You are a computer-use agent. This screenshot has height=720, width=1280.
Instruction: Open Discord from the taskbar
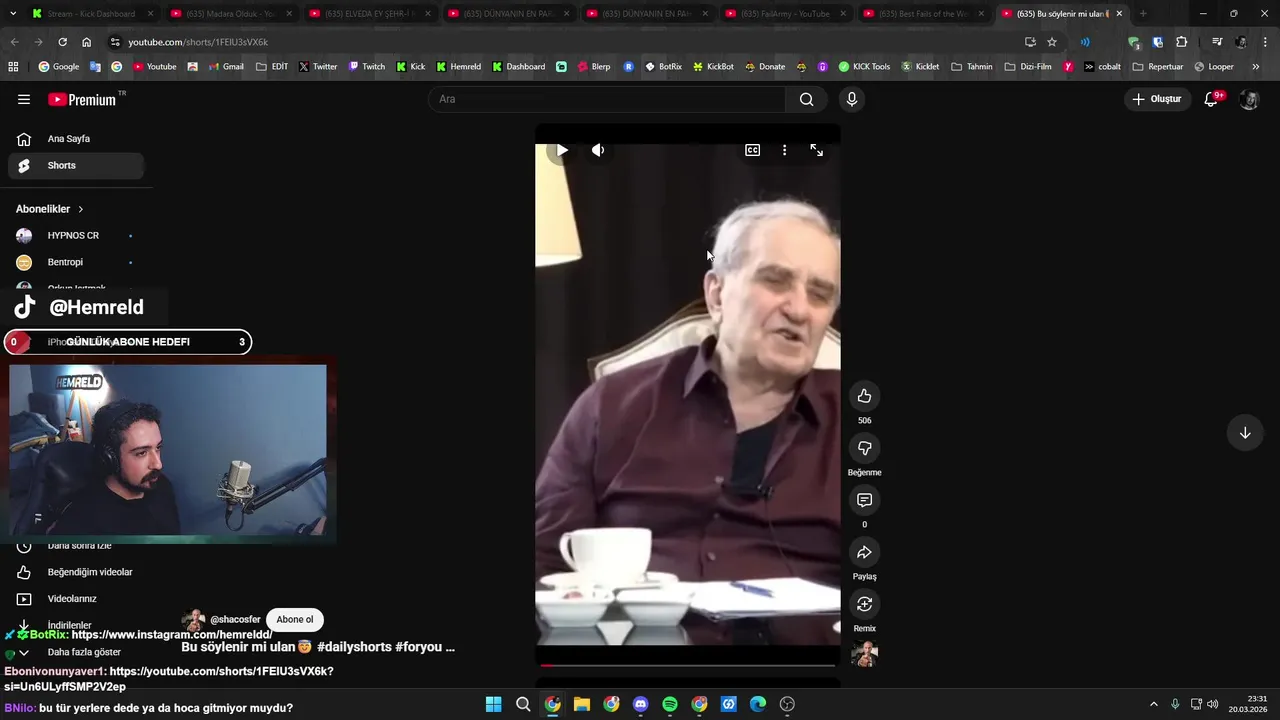[641, 704]
